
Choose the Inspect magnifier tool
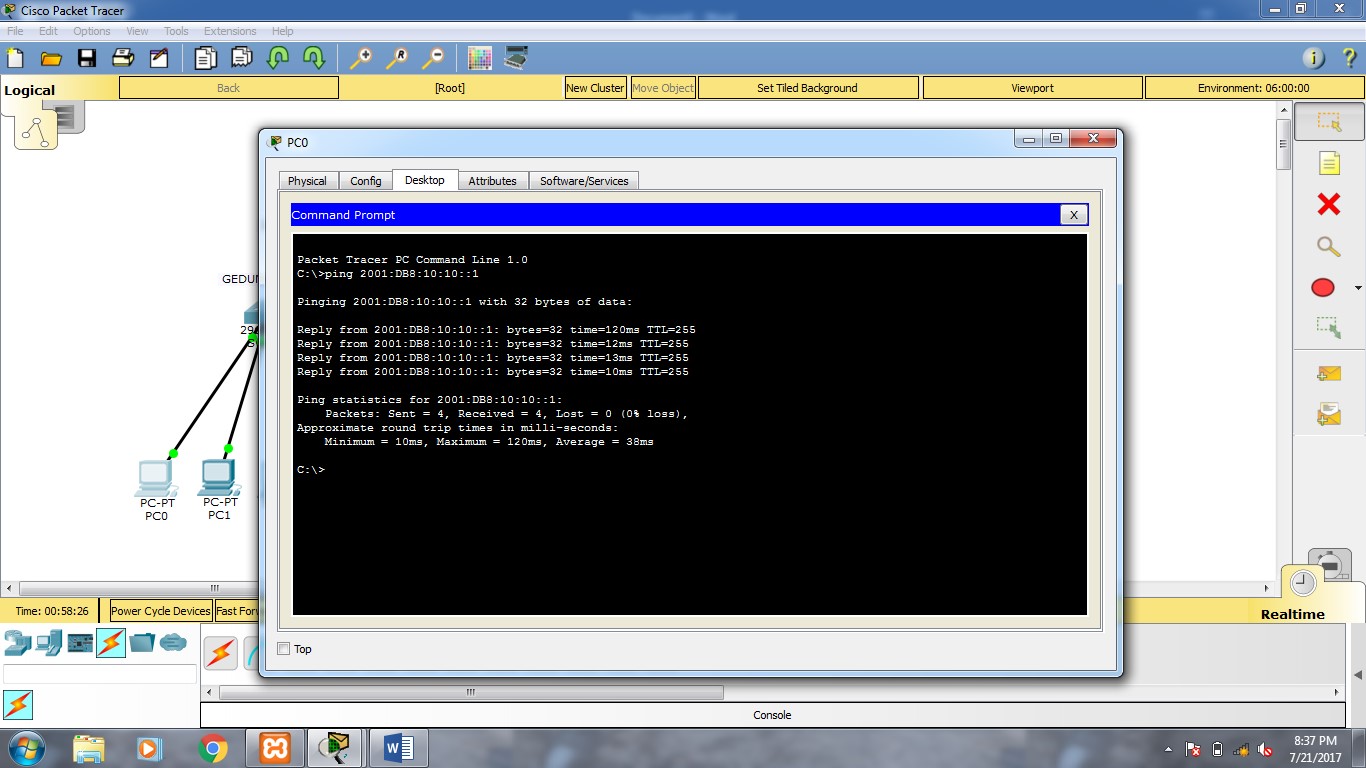click(1328, 246)
